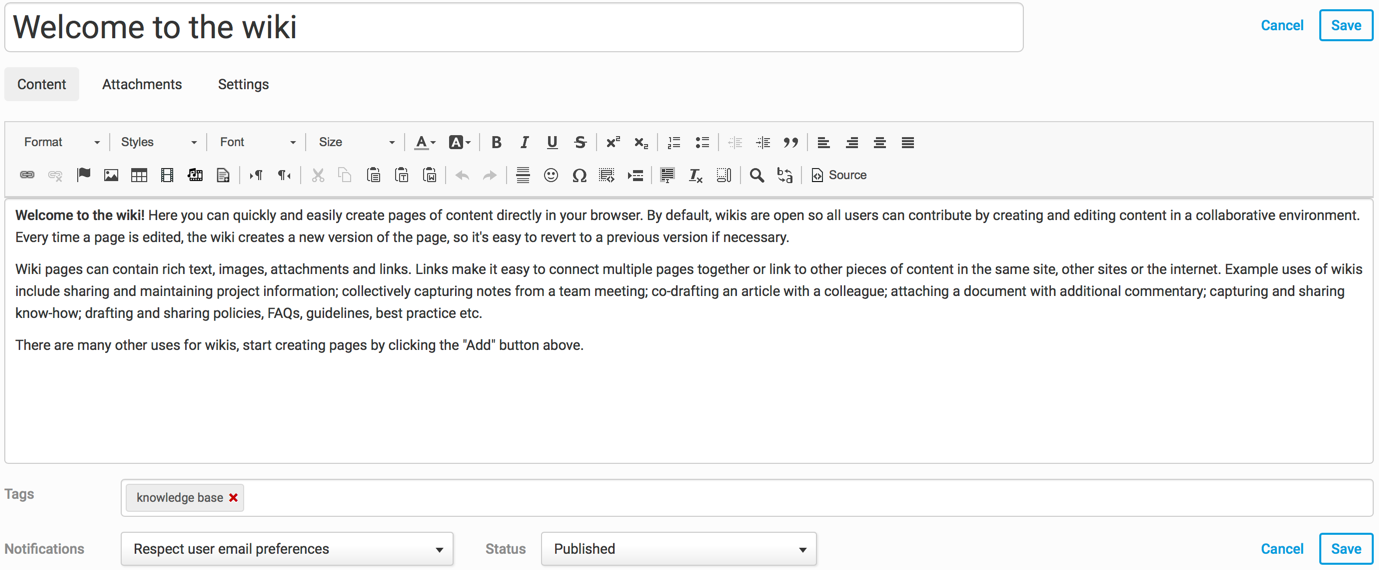Click the "Welcome to the wiki" title field

(x=514, y=27)
